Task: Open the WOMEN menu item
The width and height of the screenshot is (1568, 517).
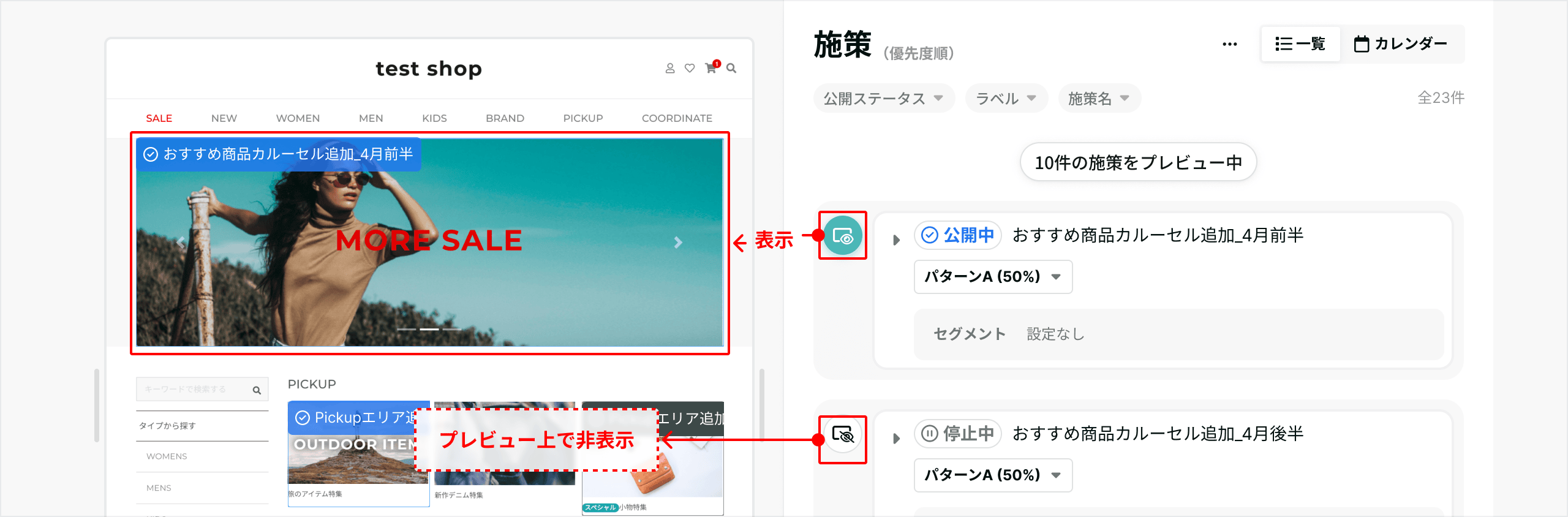Action: click(x=298, y=118)
